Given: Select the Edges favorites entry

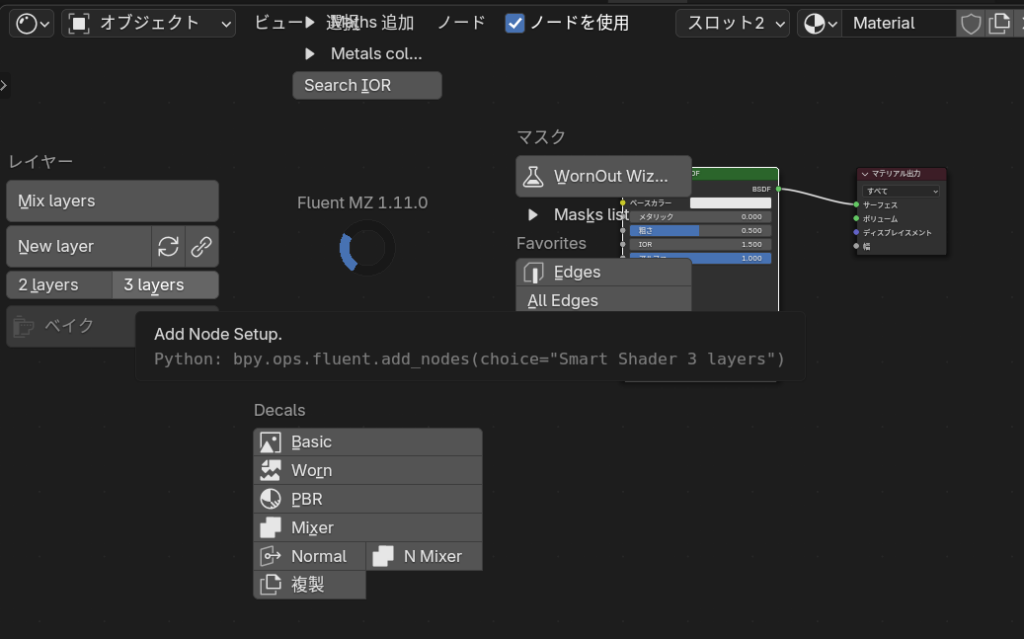Looking at the screenshot, I should pyautogui.click(x=603, y=272).
